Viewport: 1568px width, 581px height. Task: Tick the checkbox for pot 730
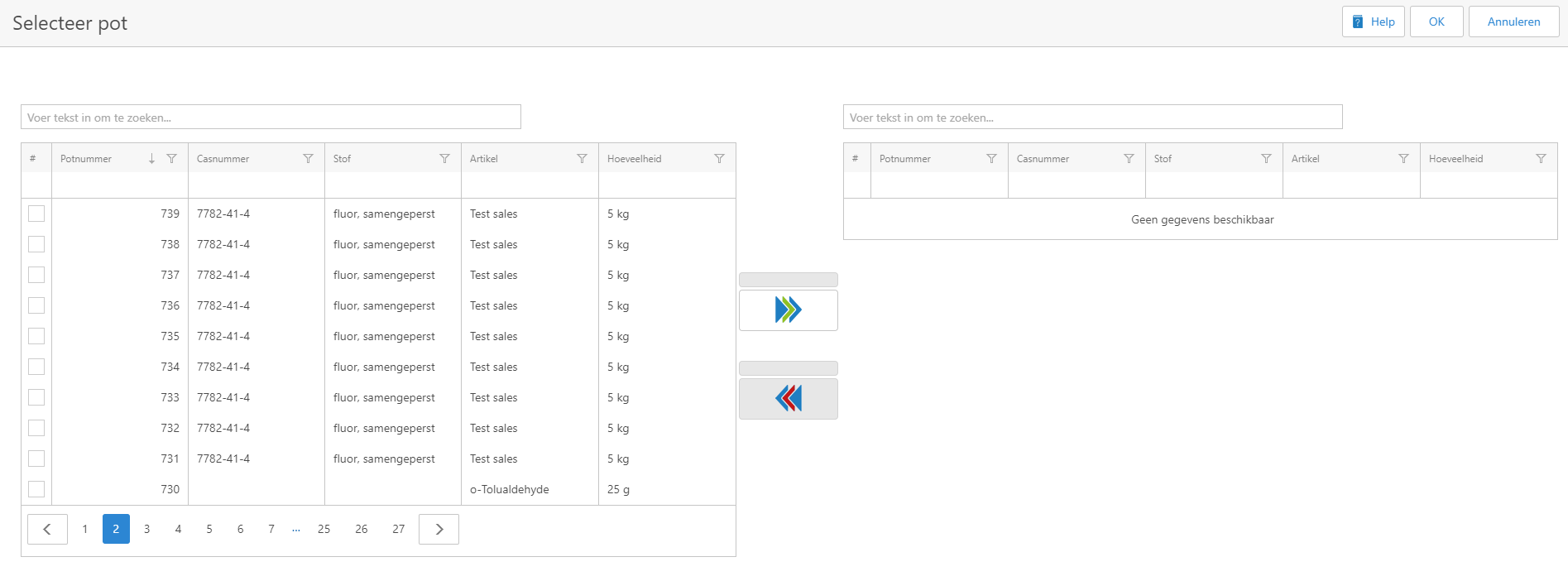(36, 489)
